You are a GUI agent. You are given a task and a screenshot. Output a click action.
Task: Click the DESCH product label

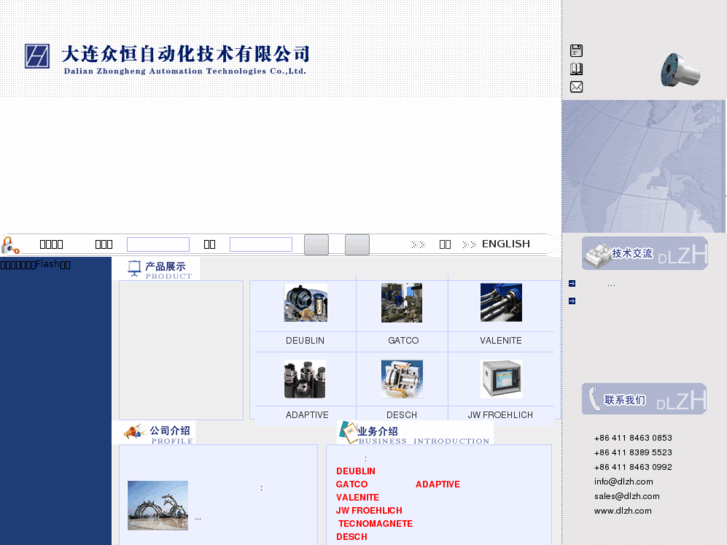tap(402, 415)
